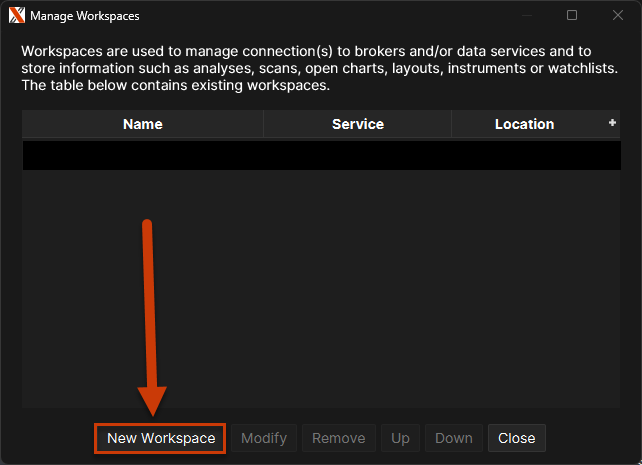642x465 pixels.
Task: Click the Manage Workspaces title text
Action: [x=85, y=16]
